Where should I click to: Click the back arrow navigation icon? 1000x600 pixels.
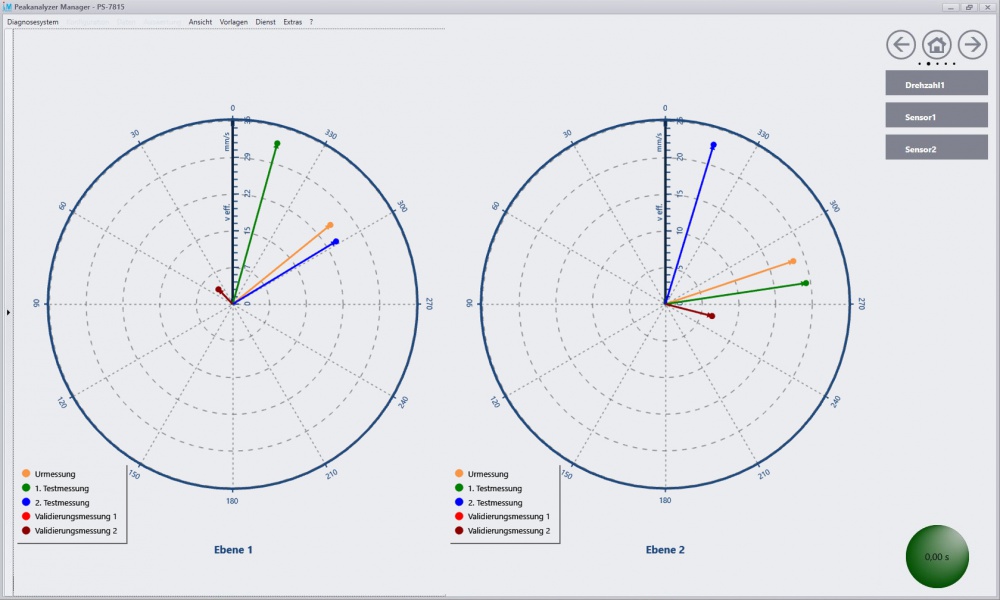pos(901,44)
